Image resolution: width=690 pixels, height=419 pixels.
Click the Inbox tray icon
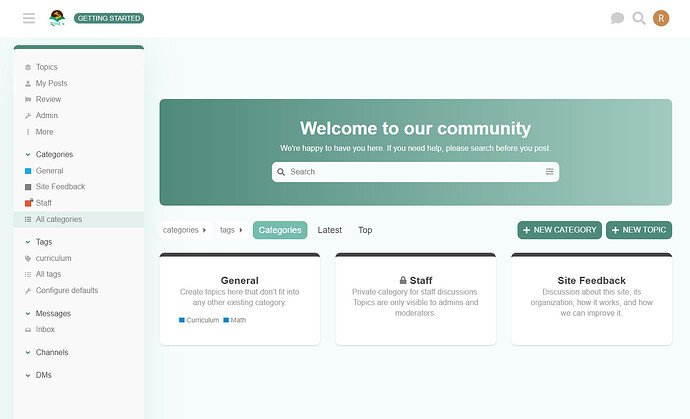tap(28, 330)
